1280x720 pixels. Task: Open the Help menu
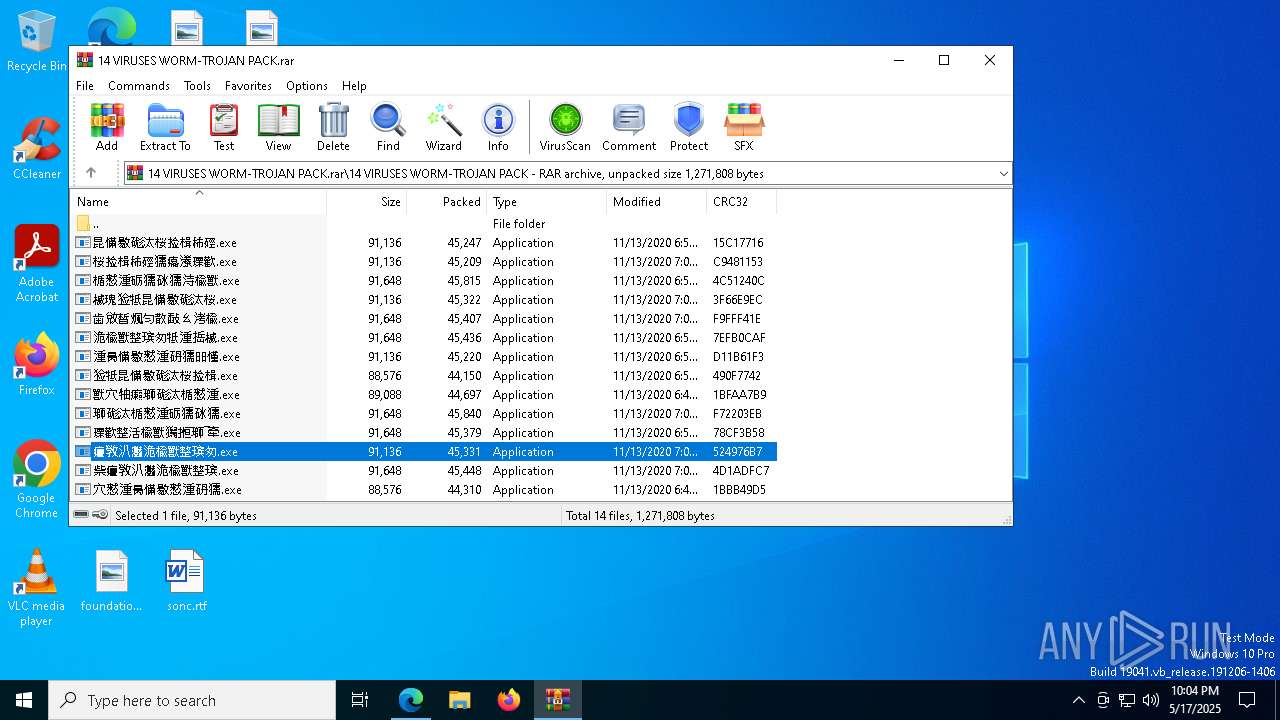(x=354, y=86)
